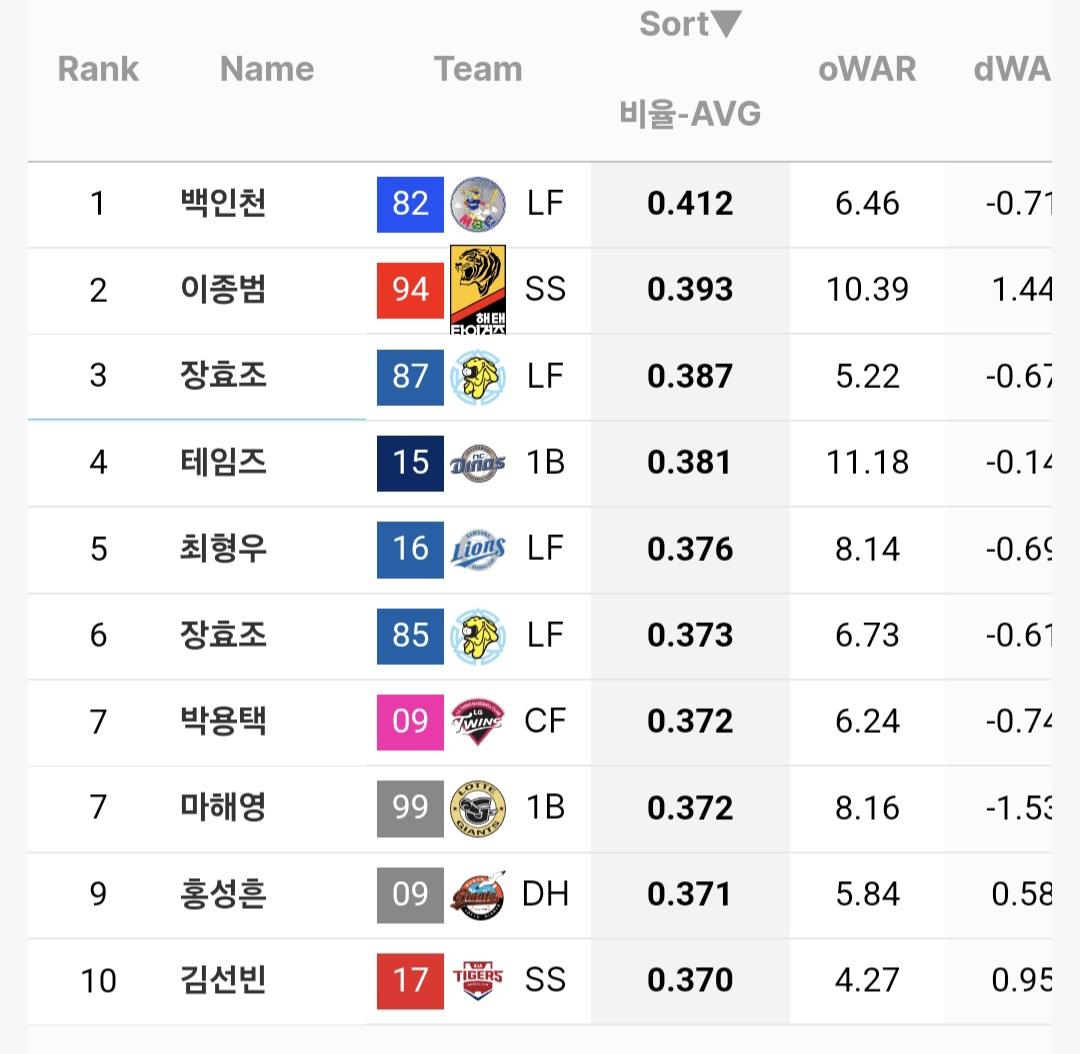Open player 테임즈's profile link

[x=223, y=462]
